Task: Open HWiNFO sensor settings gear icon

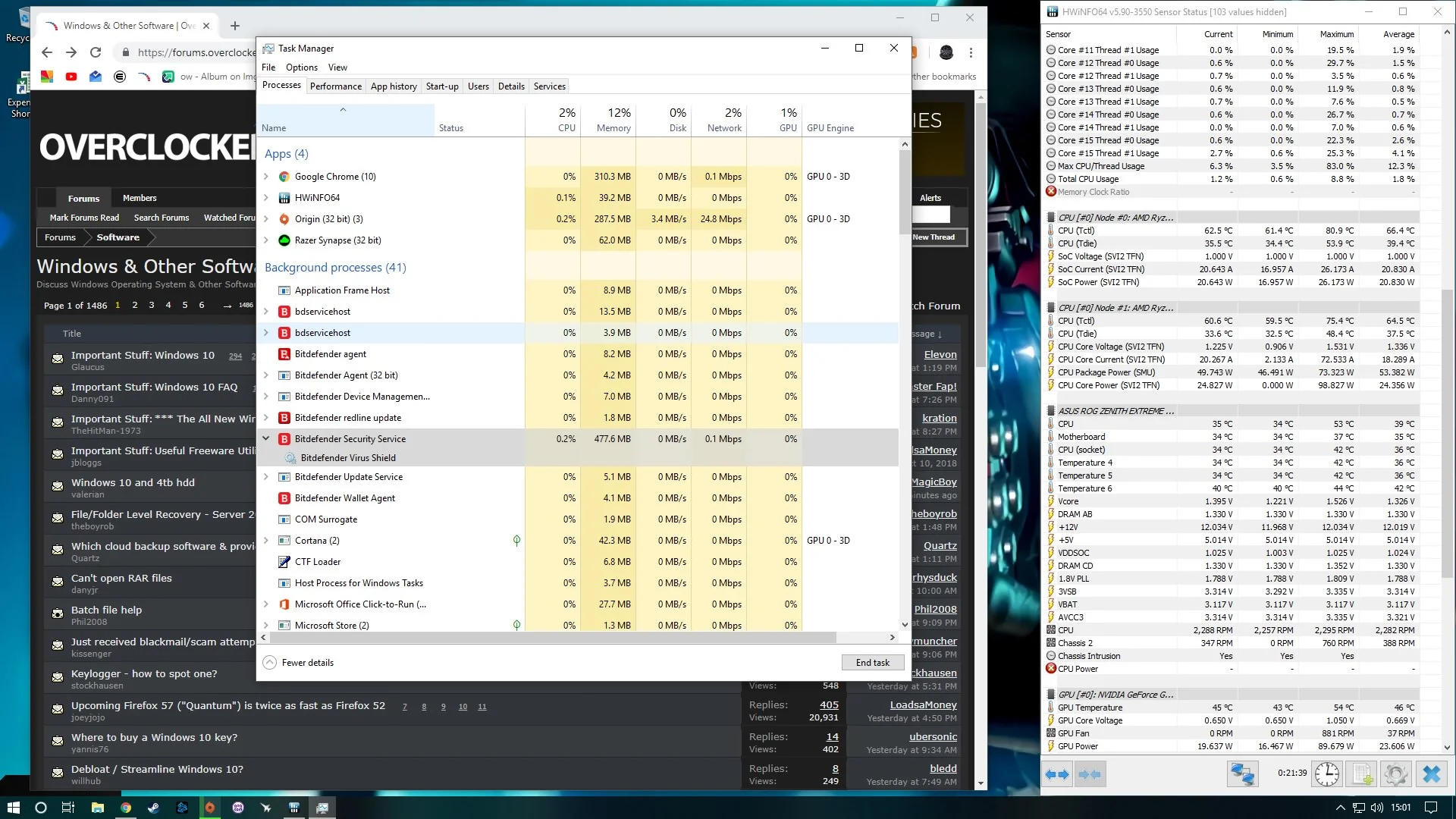Action: (x=1395, y=774)
